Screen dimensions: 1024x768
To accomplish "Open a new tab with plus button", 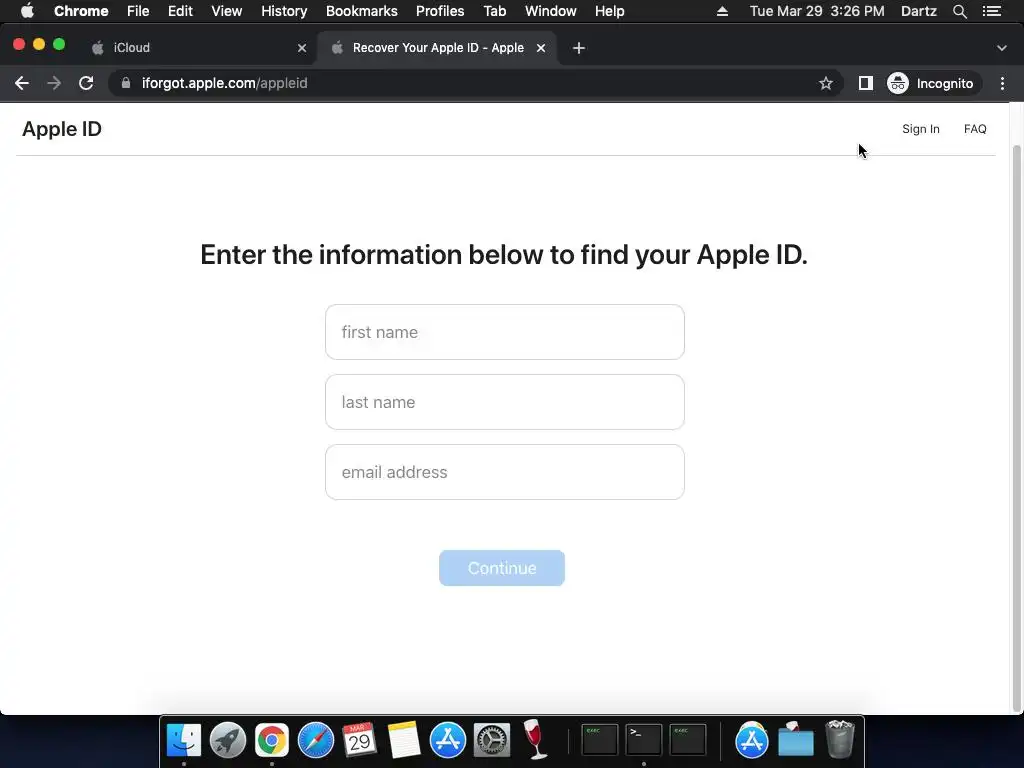I will (x=579, y=48).
